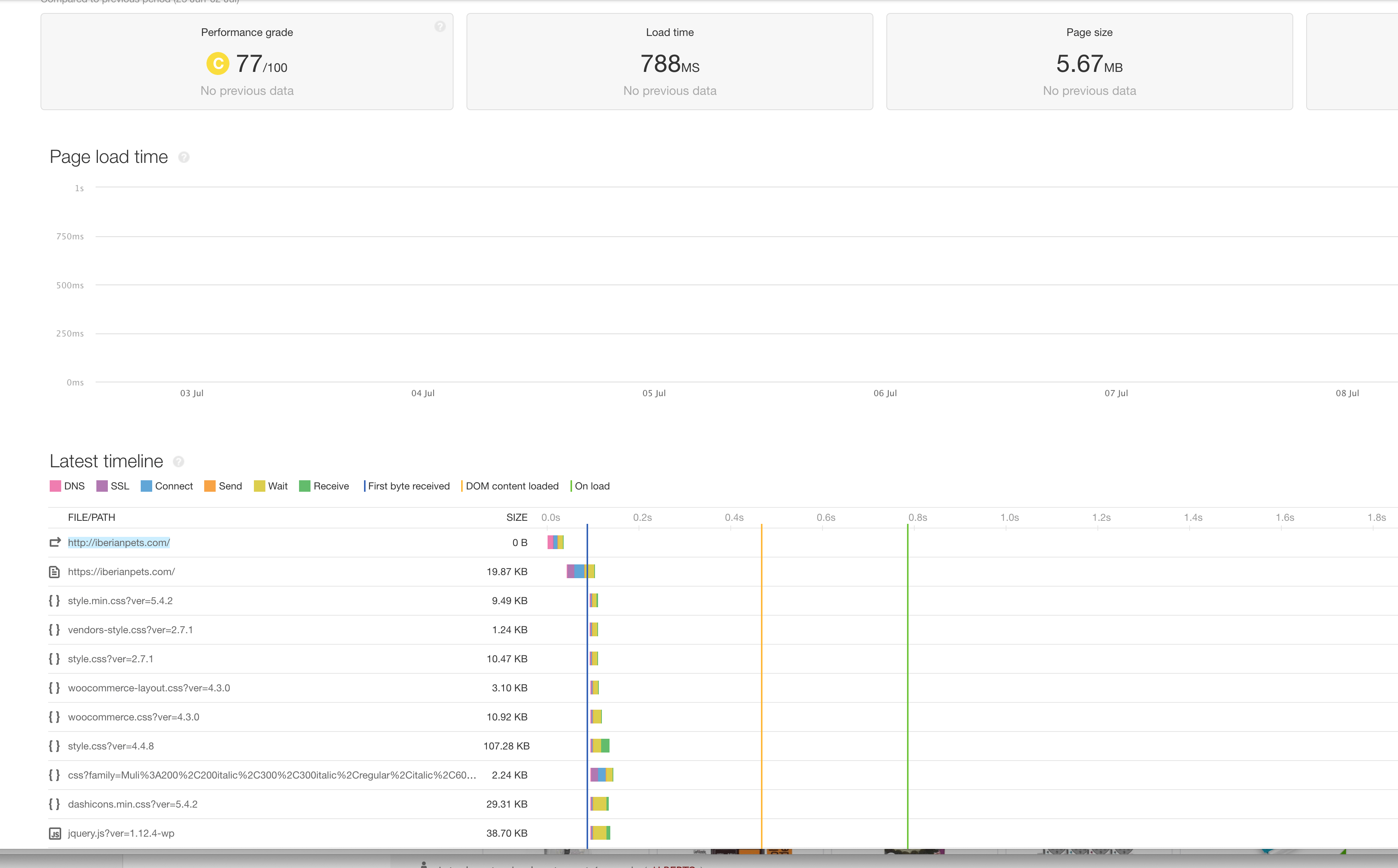Click the Performance grade help icon
Screen dimensions: 1398x868
(440, 26)
